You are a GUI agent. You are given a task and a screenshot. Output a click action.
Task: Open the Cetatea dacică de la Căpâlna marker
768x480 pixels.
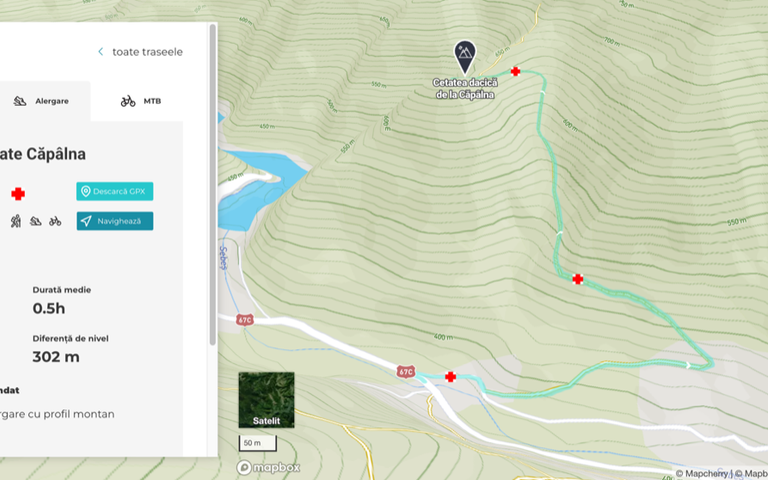coord(465,57)
